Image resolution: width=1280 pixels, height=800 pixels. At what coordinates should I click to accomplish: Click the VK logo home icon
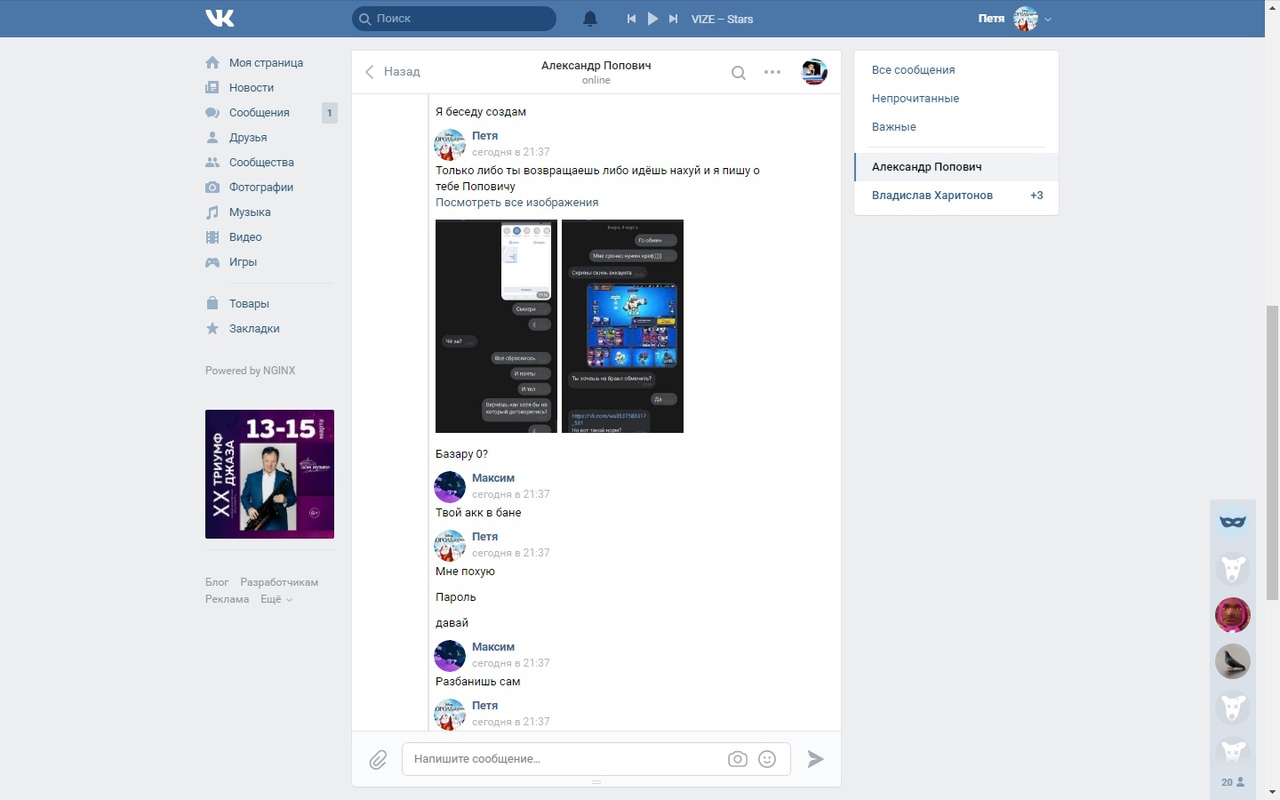tap(220, 18)
